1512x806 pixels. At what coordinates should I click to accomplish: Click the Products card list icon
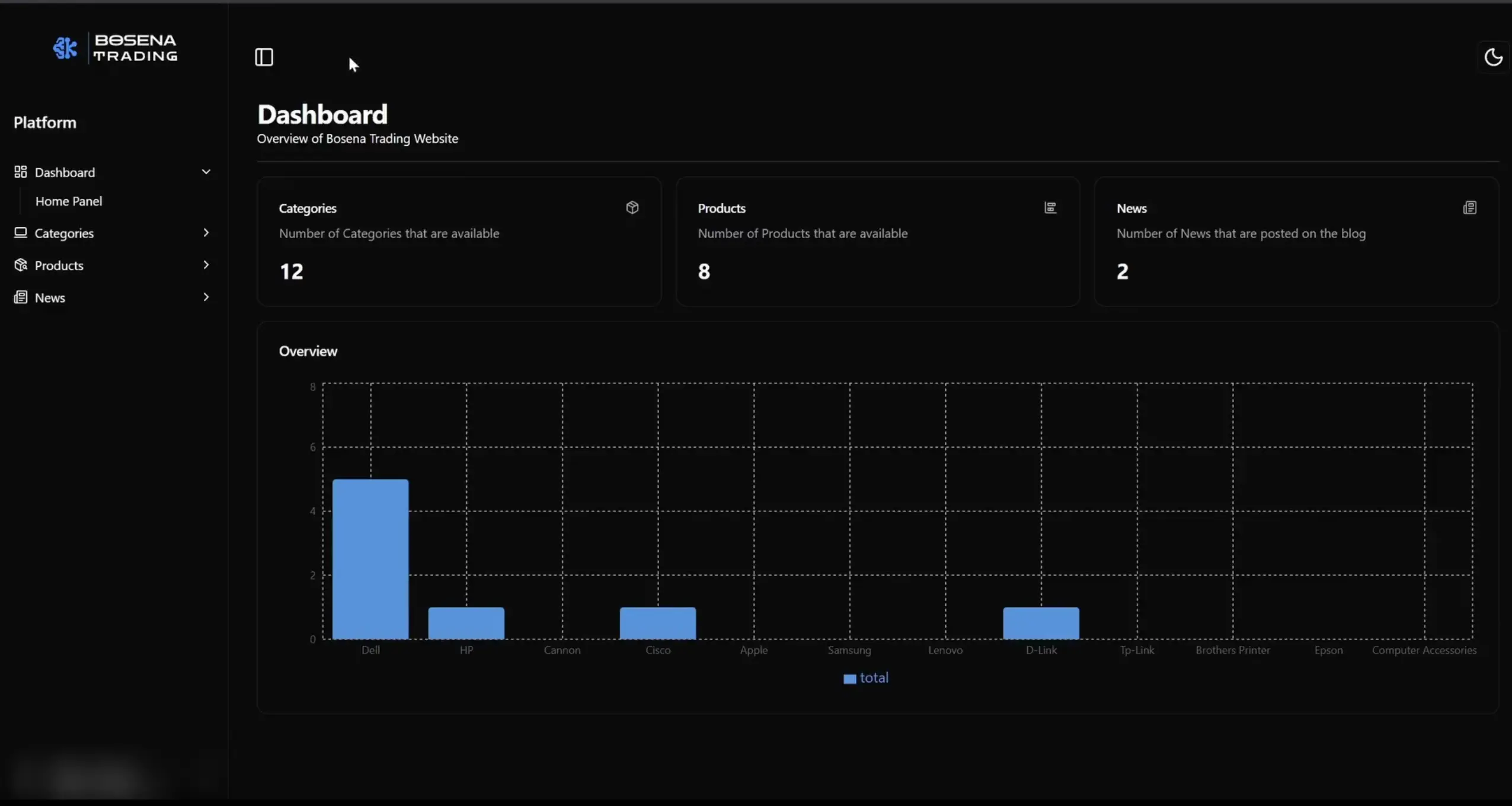coord(1050,207)
